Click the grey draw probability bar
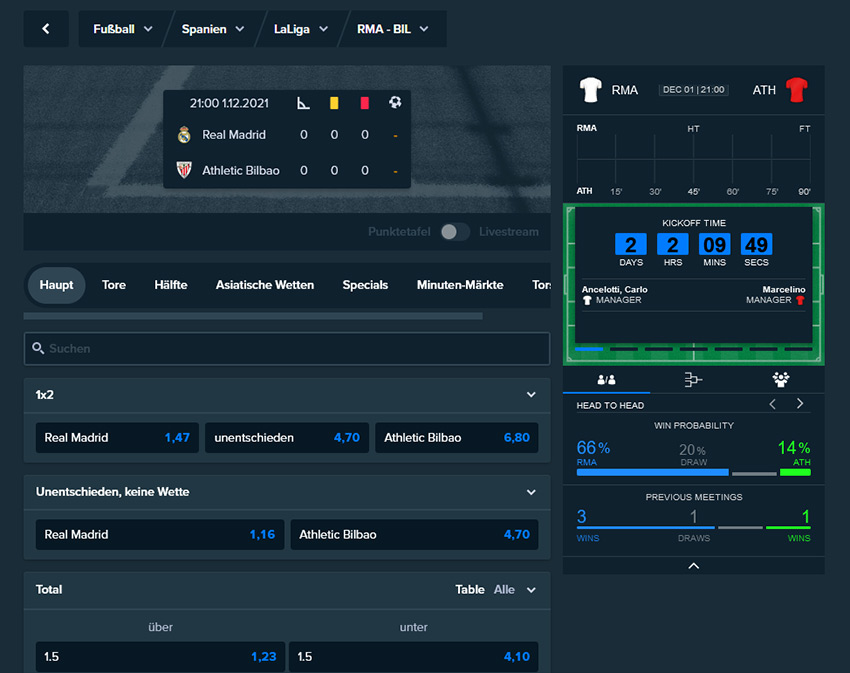 pos(754,473)
